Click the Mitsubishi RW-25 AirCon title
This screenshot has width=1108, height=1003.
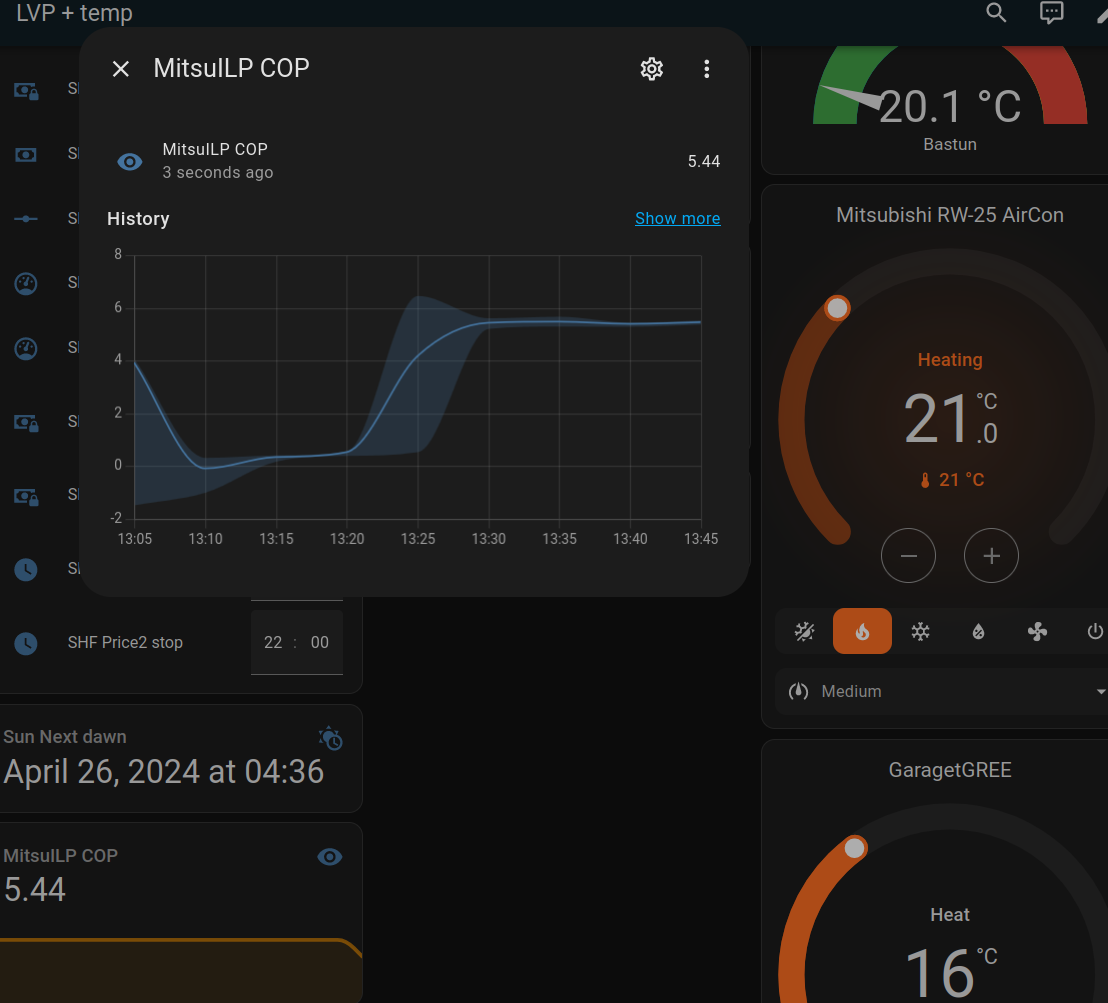(950, 215)
